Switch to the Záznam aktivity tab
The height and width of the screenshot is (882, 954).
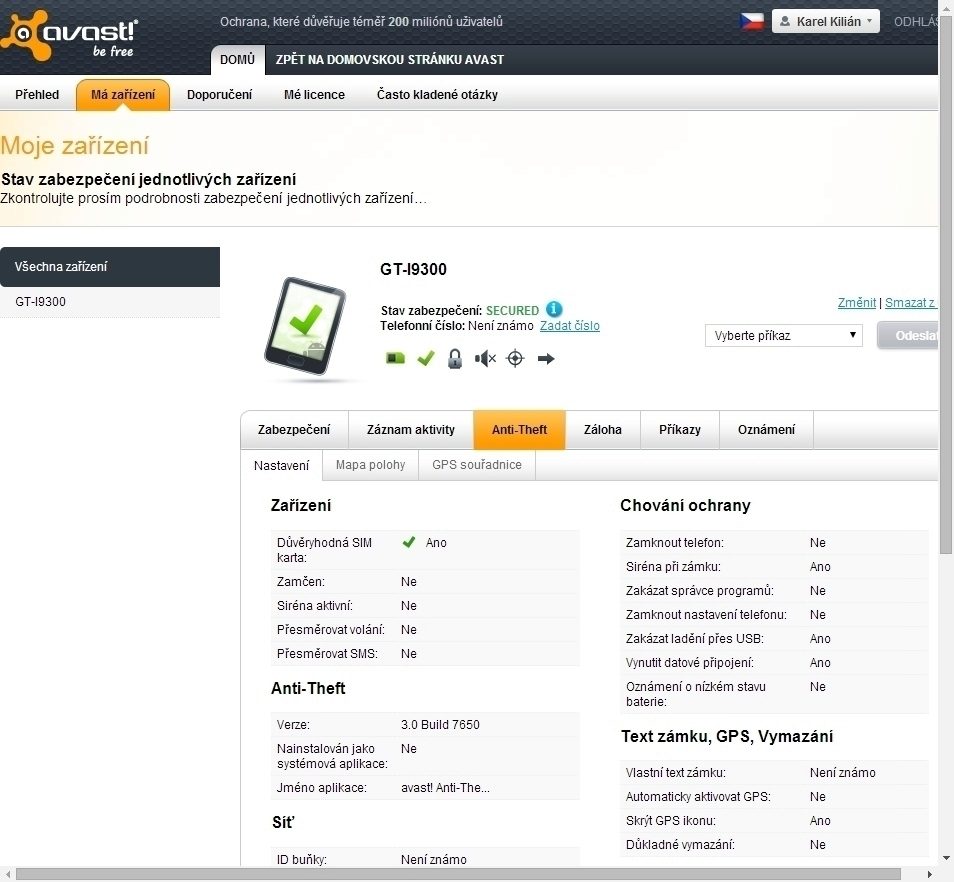pos(411,429)
